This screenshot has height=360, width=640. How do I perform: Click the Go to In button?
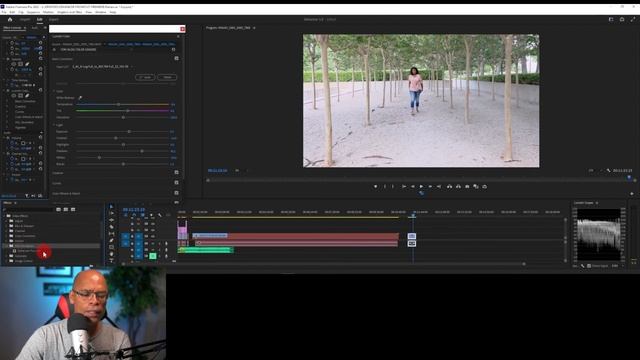(404, 187)
